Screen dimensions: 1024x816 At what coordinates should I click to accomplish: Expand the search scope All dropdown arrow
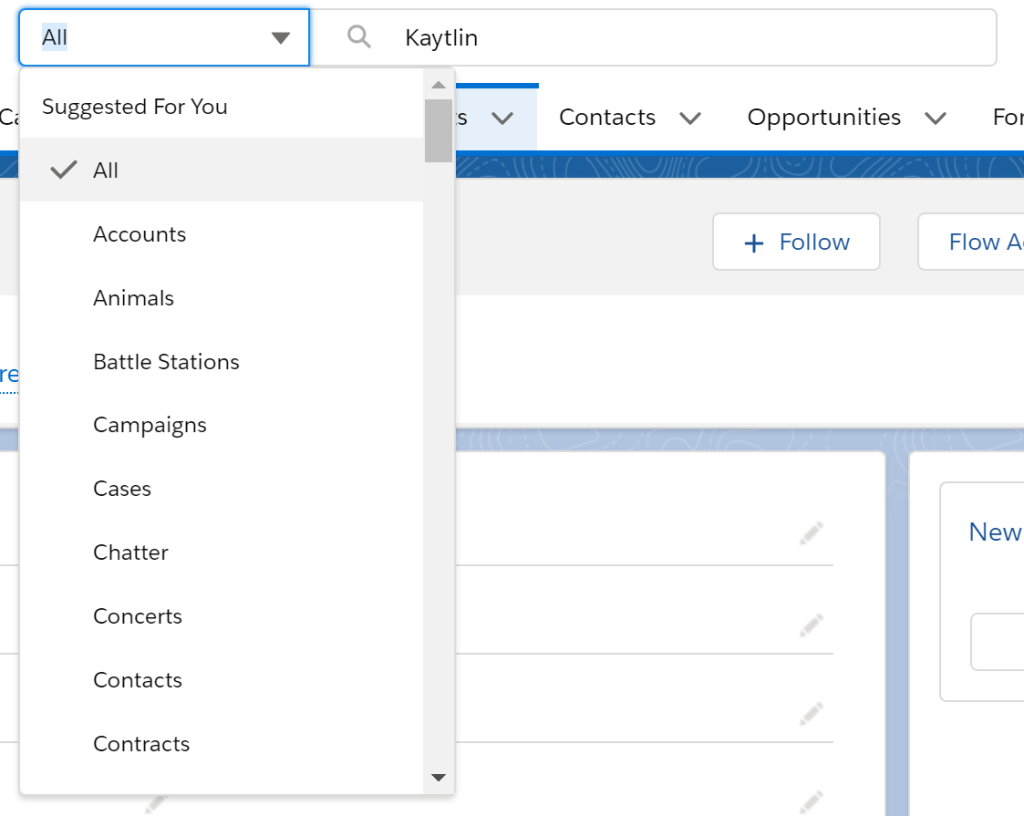(x=280, y=38)
